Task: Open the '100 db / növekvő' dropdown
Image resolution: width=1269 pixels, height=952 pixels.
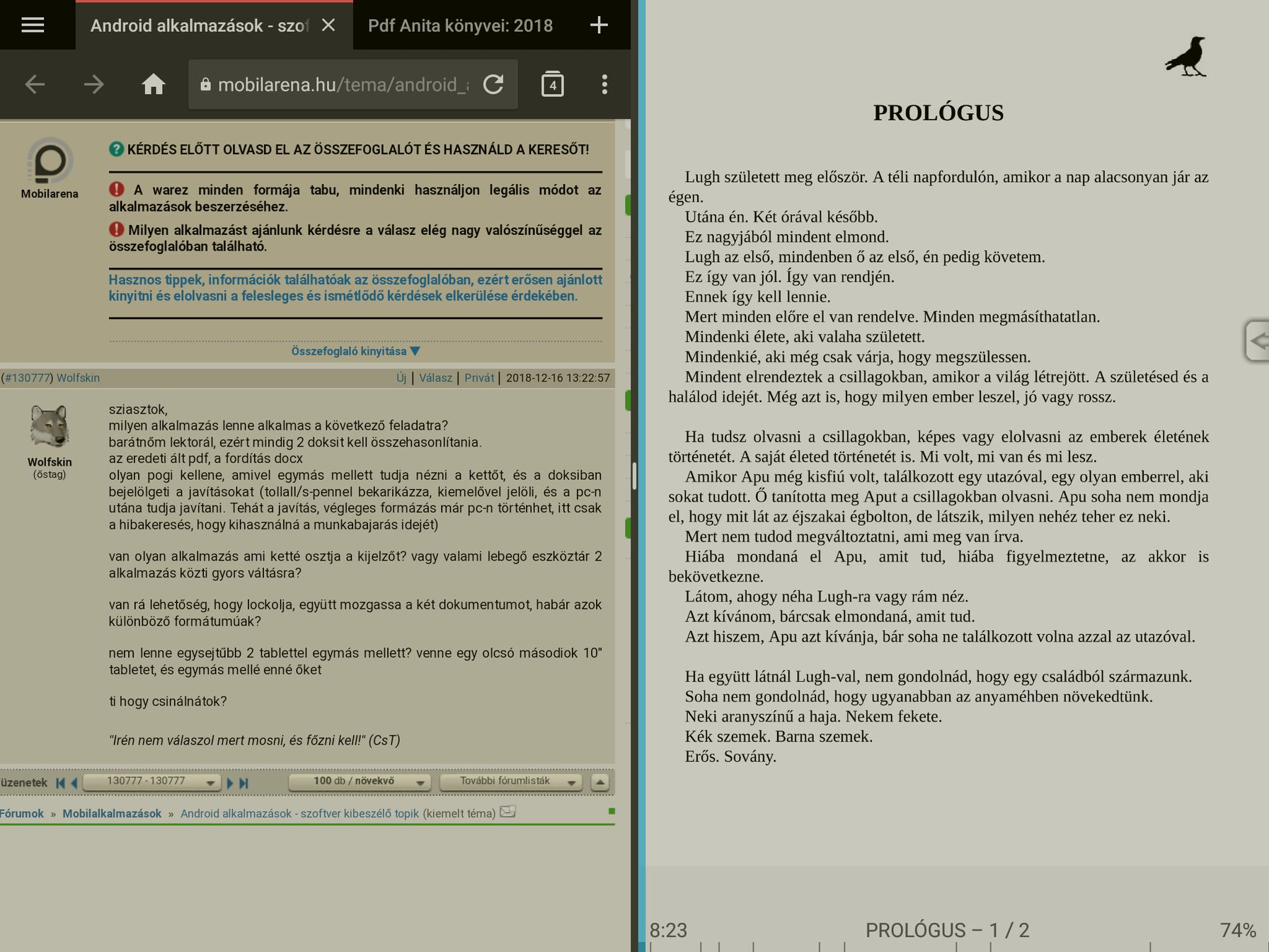Action: (x=360, y=782)
